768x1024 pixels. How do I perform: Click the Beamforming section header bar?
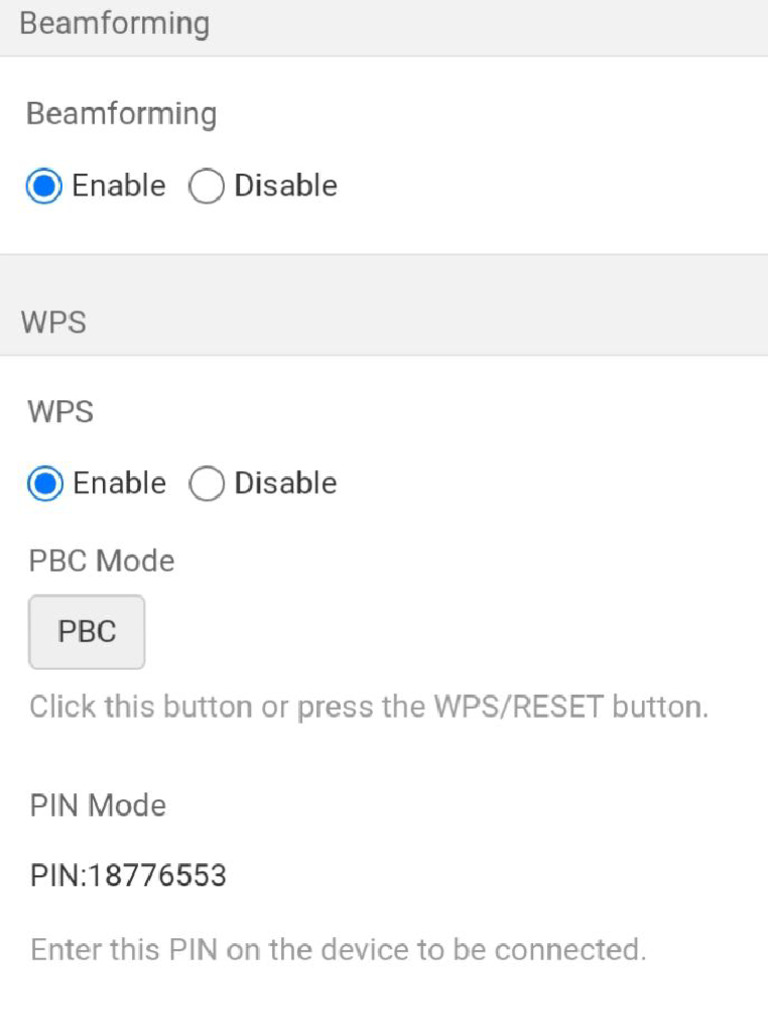(384, 26)
